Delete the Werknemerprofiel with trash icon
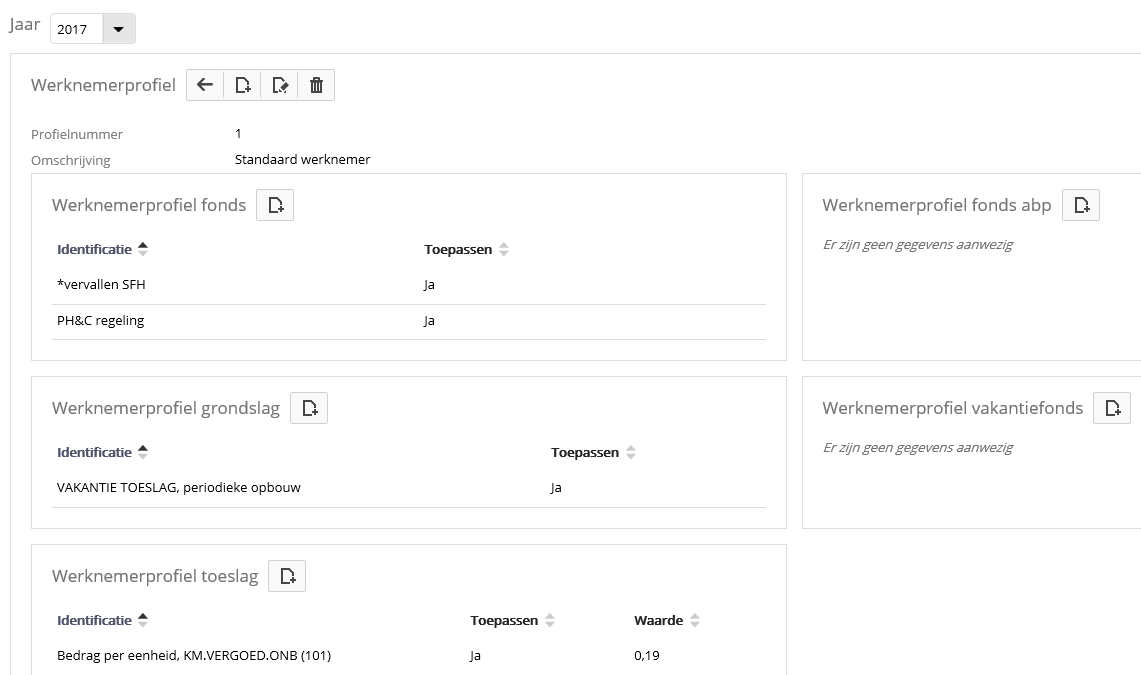The height and width of the screenshot is (675, 1141). [316, 85]
